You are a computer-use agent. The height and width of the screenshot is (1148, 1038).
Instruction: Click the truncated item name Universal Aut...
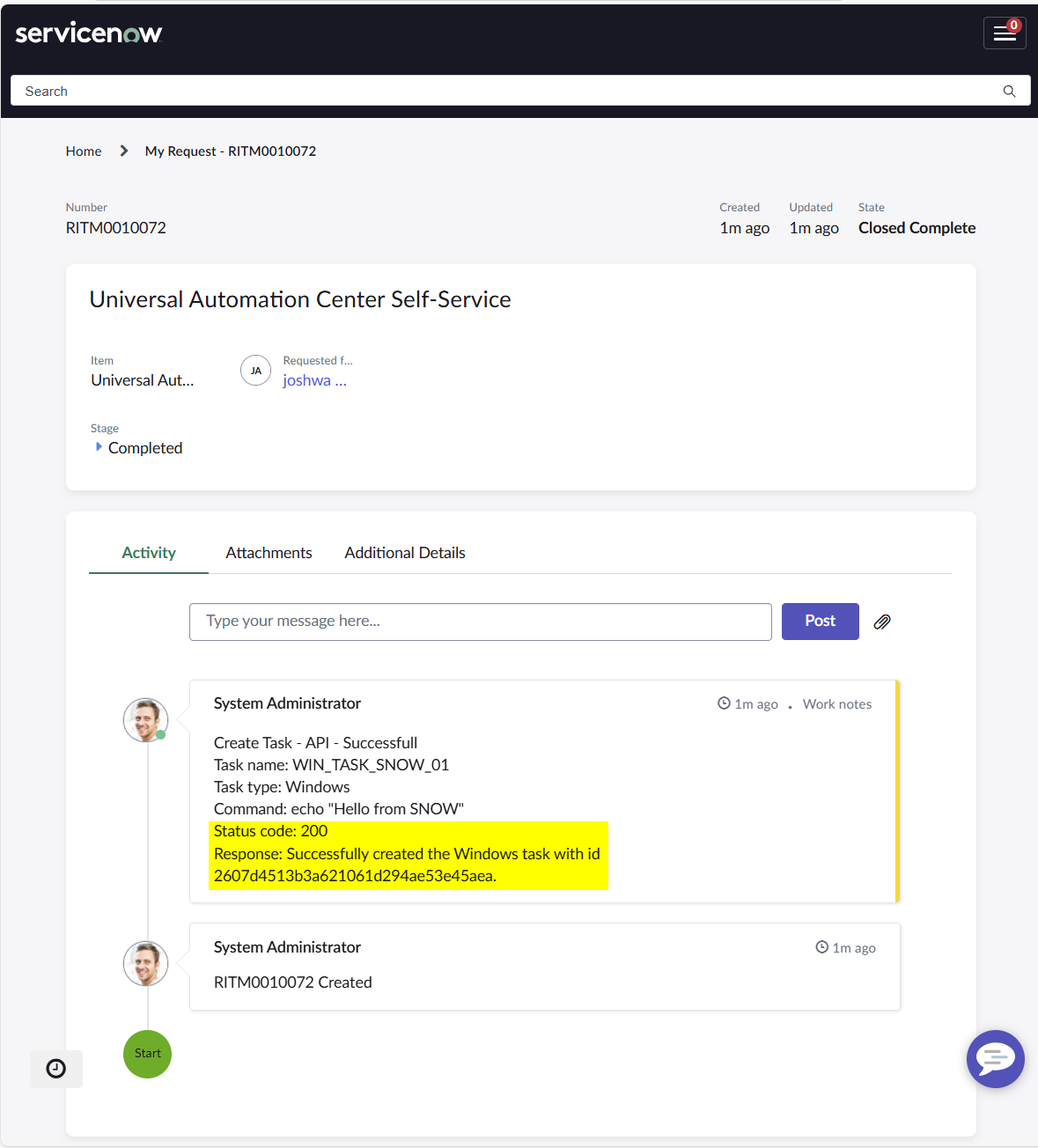(143, 380)
